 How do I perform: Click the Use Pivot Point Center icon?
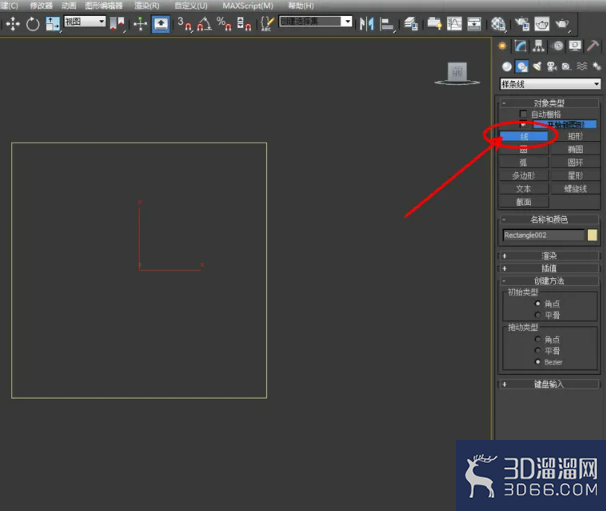(117, 24)
